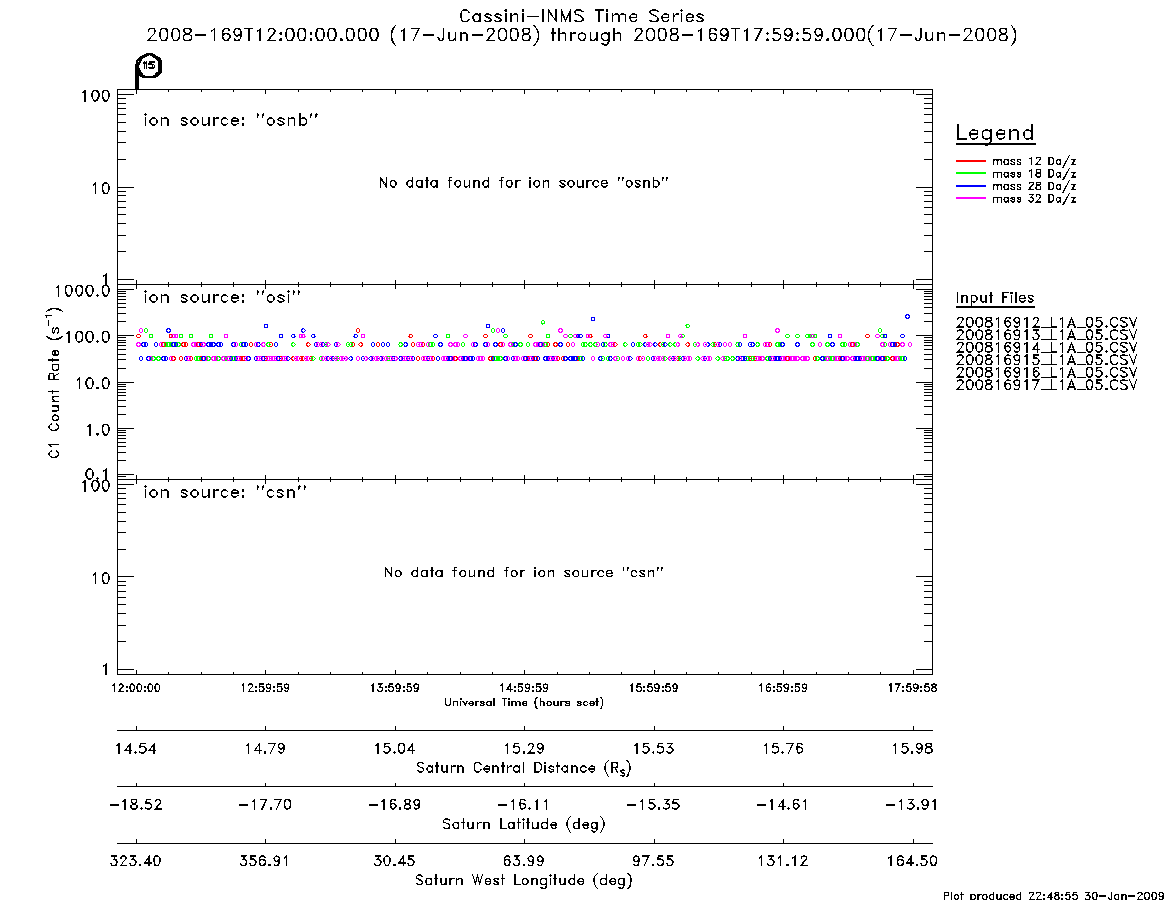
Task: Click the 12:59:59 time tick label
Action: pyautogui.click(x=265, y=688)
